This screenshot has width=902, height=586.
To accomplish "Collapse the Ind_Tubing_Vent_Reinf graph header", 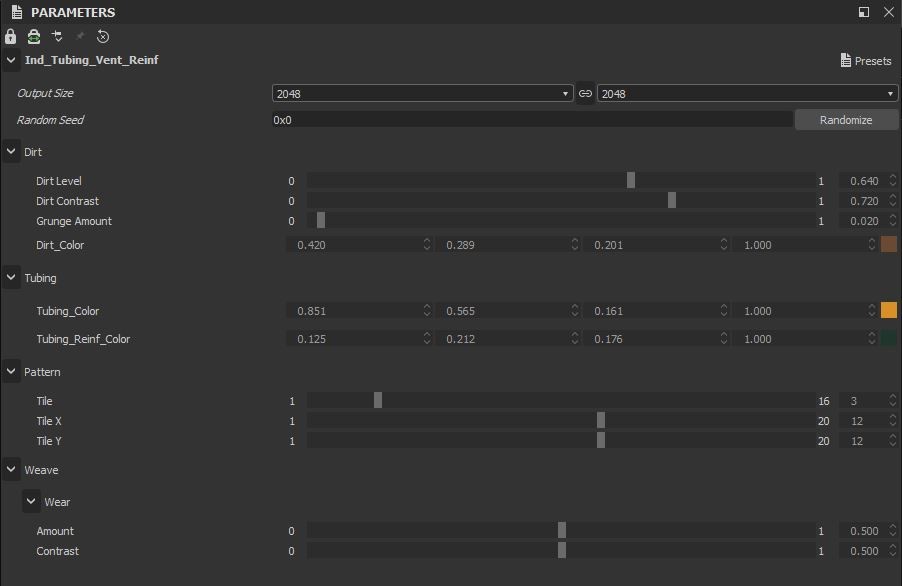I will [x=11, y=60].
